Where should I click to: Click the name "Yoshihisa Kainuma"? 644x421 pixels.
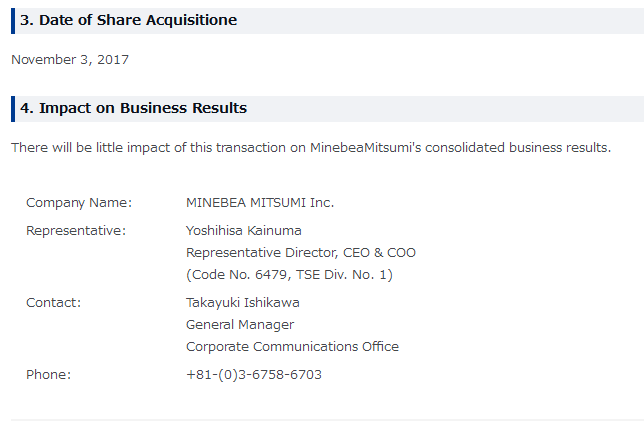coord(244,230)
